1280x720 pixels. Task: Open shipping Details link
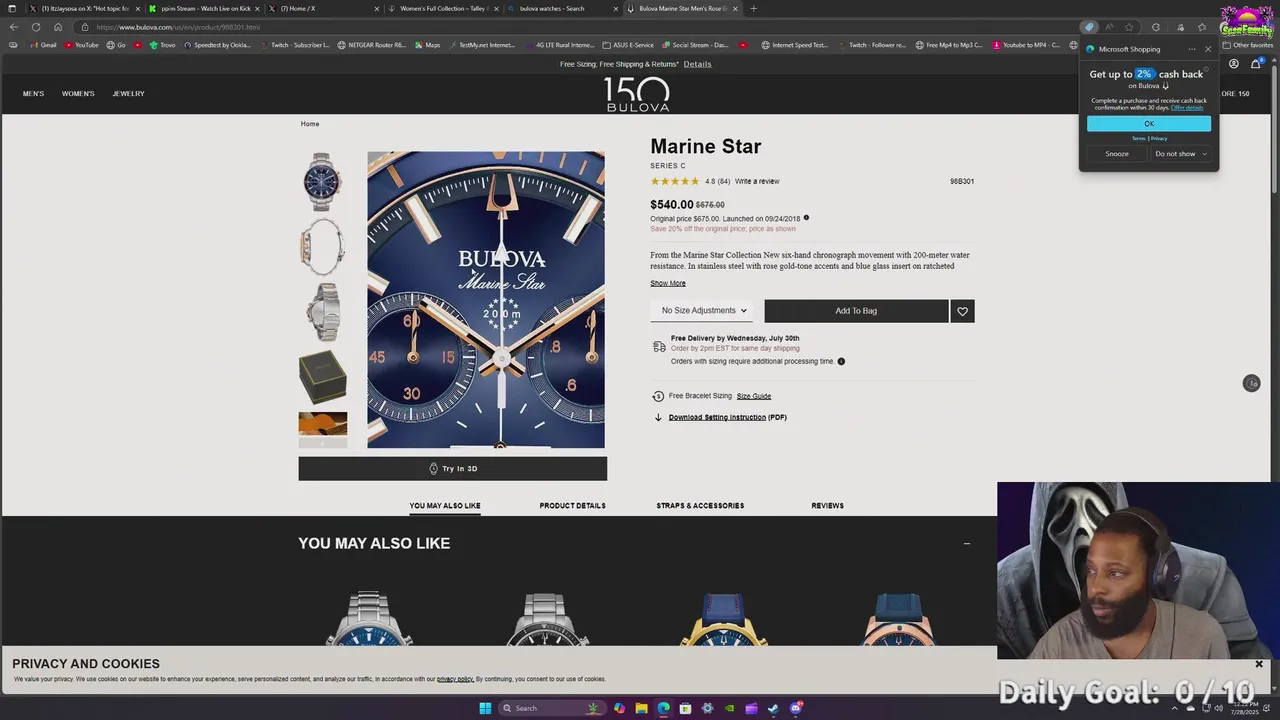697,64
